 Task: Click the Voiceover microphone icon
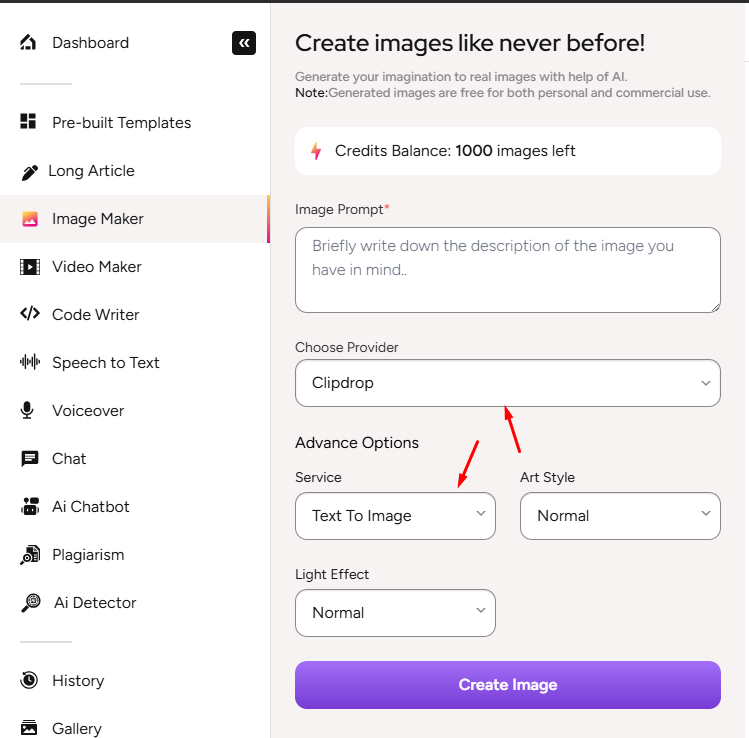(30, 410)
